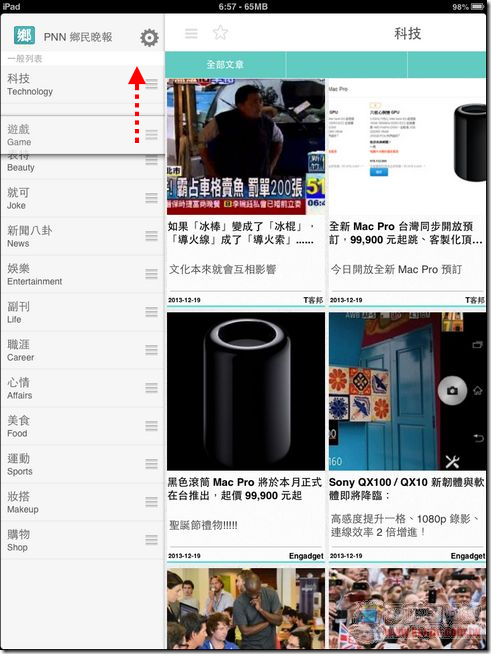Open the Life category
The width and height of the screenshot is (491, 654).
[x=83, y=312]
